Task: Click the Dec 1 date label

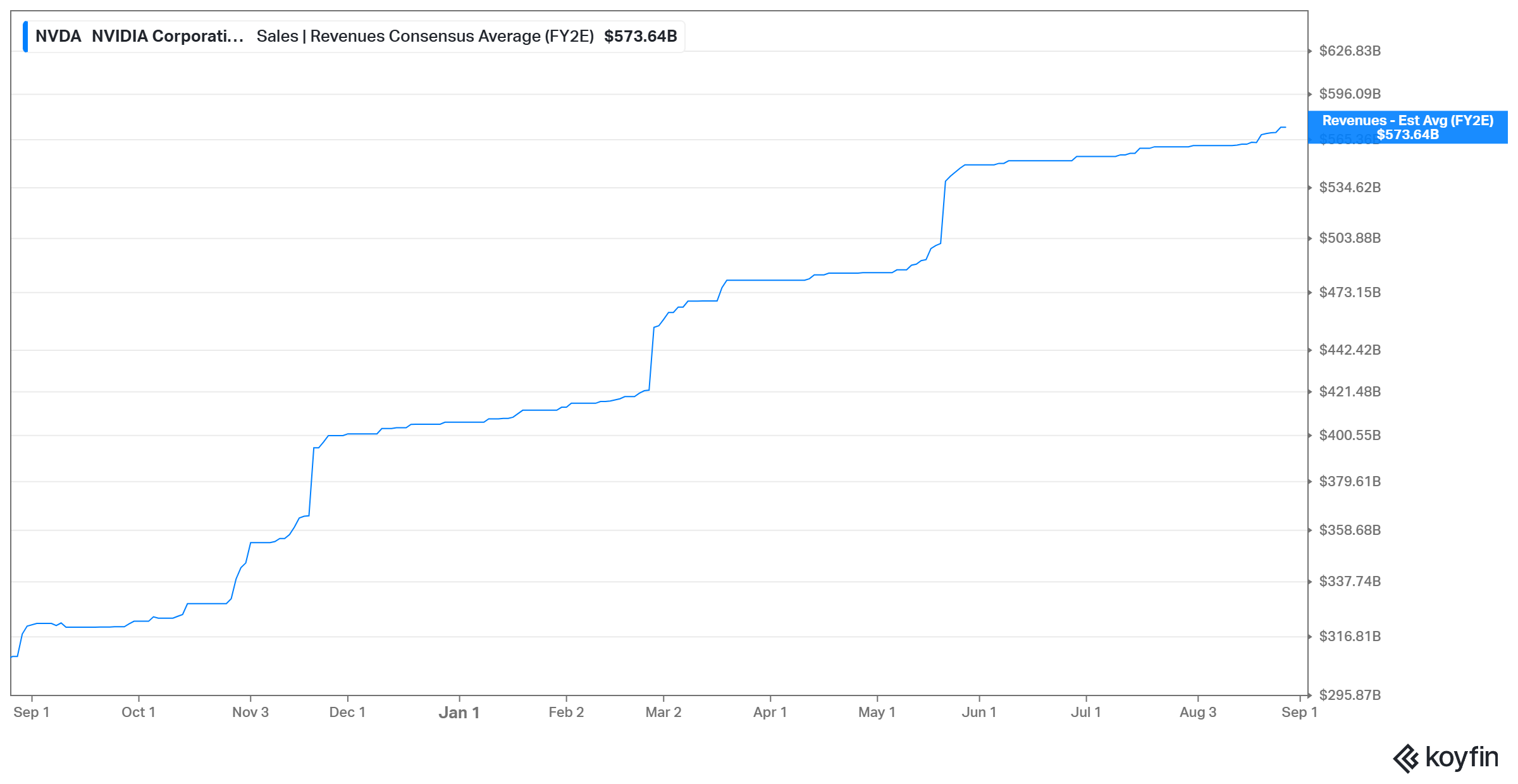Action: 347,713
